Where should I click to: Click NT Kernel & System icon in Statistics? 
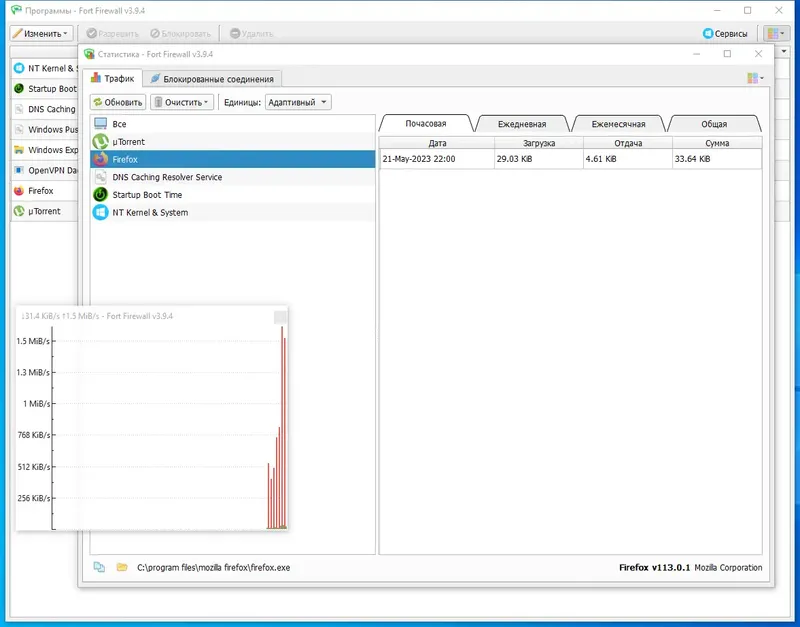101,212
